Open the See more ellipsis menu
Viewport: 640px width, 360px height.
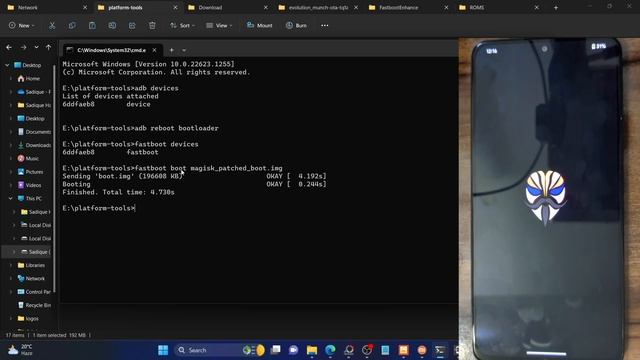[x=324, y=25]
